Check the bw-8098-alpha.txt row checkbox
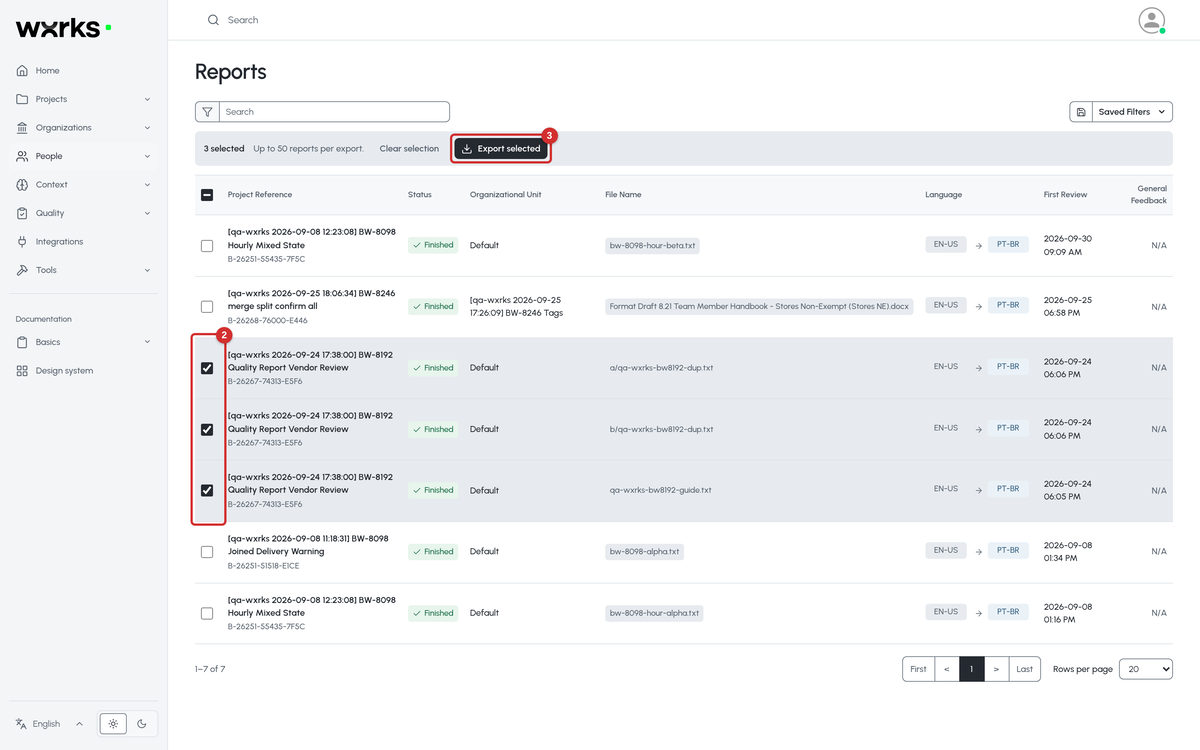This screenshot has width=1200, height=750. click(207, 552)
